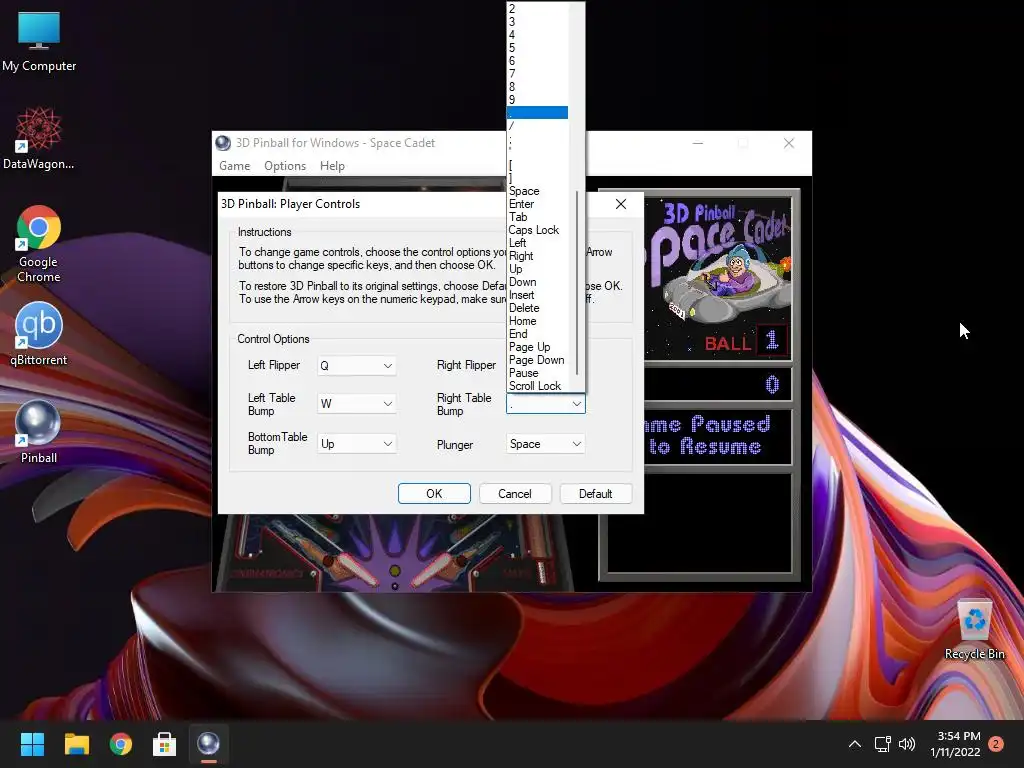This screenshot has width=1024, height=768.
Task: Open the Recycle Bin icon
Action: [974, 630]
